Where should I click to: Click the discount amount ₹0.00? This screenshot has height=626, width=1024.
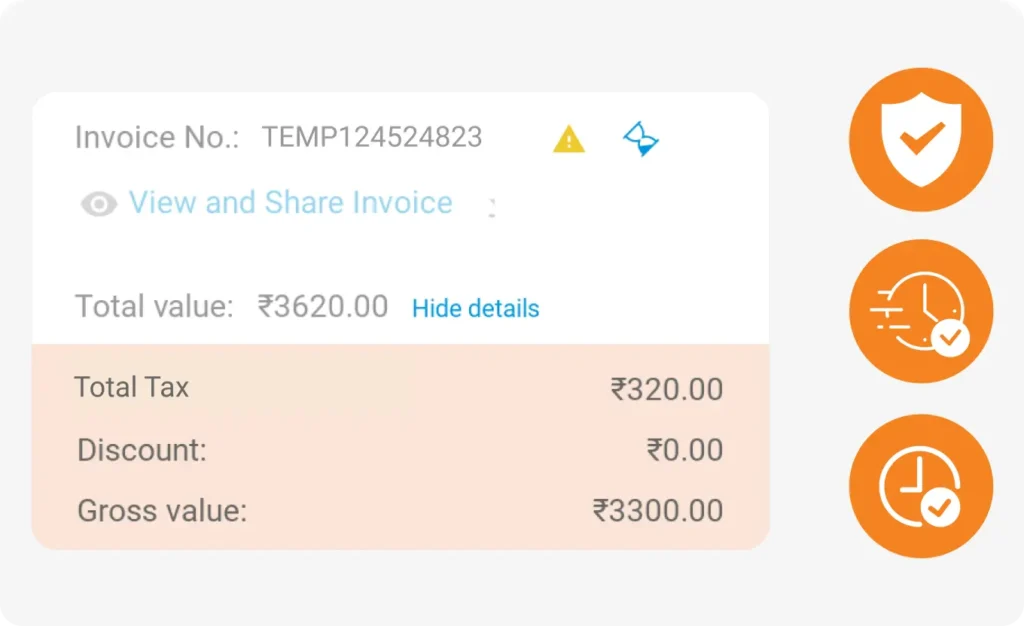(x=685, y=450)
